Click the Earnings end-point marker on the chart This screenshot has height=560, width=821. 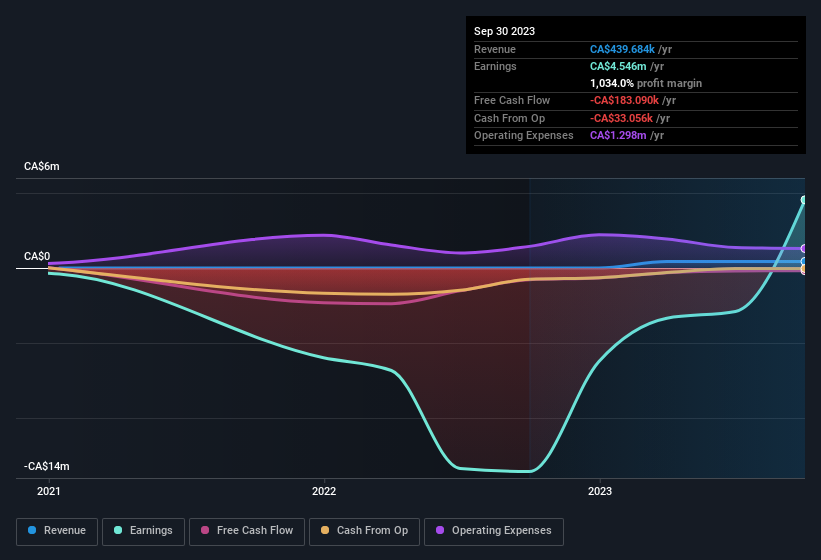tap(804, 200)
